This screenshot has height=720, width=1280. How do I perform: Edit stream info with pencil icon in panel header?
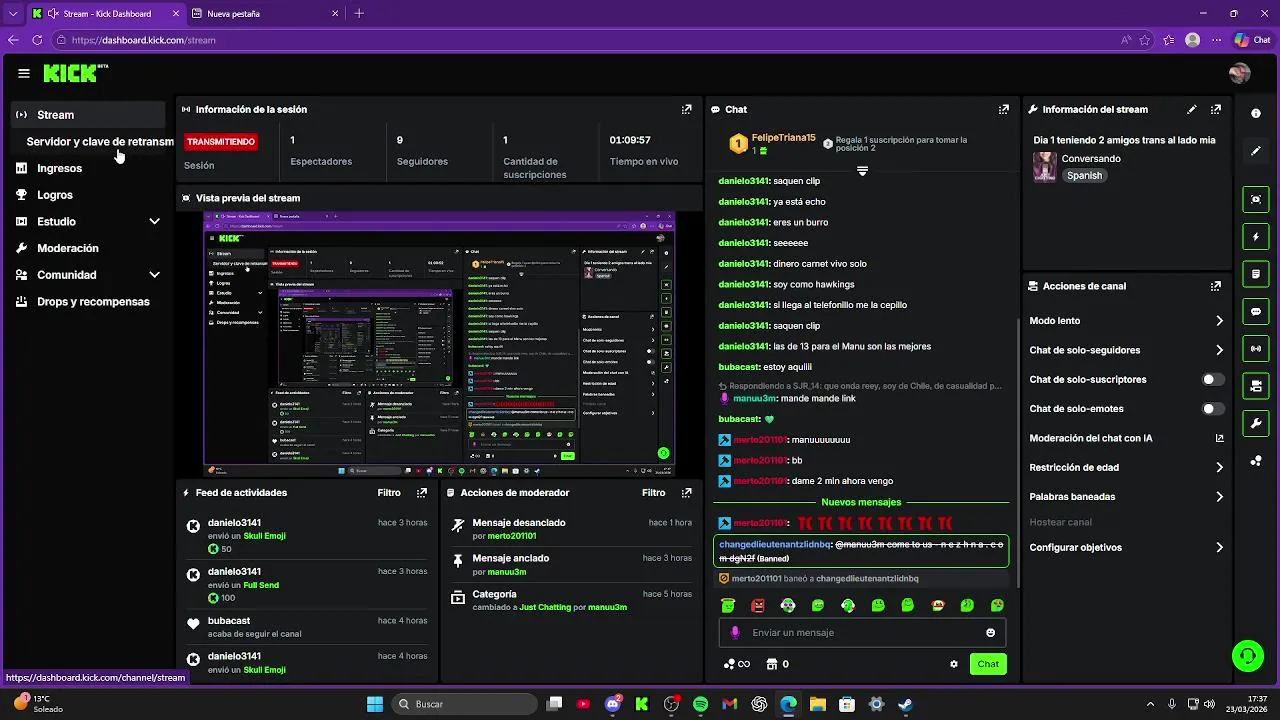tap(1191, 109)
